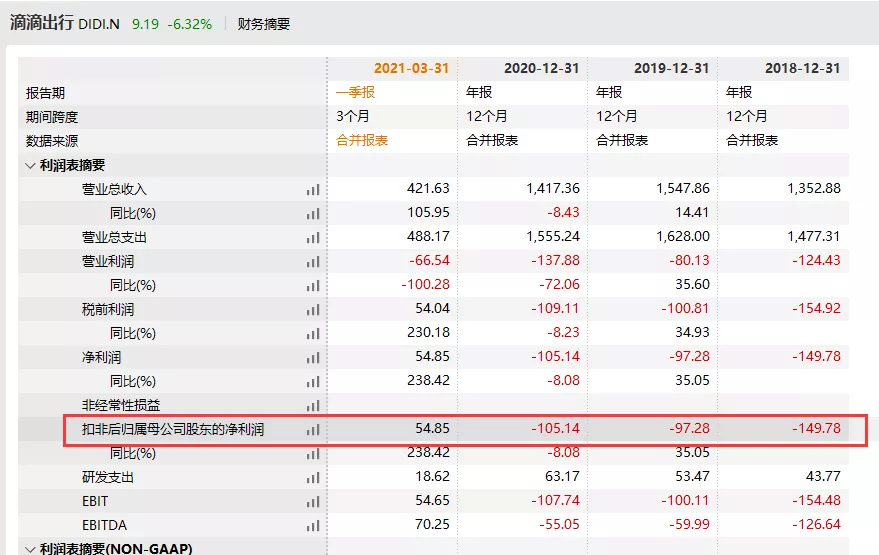Open chart icon for 扣非后归属母公司股东的净利润 row
Viewport: 879px width, 555px height.
tap(313, 430)
